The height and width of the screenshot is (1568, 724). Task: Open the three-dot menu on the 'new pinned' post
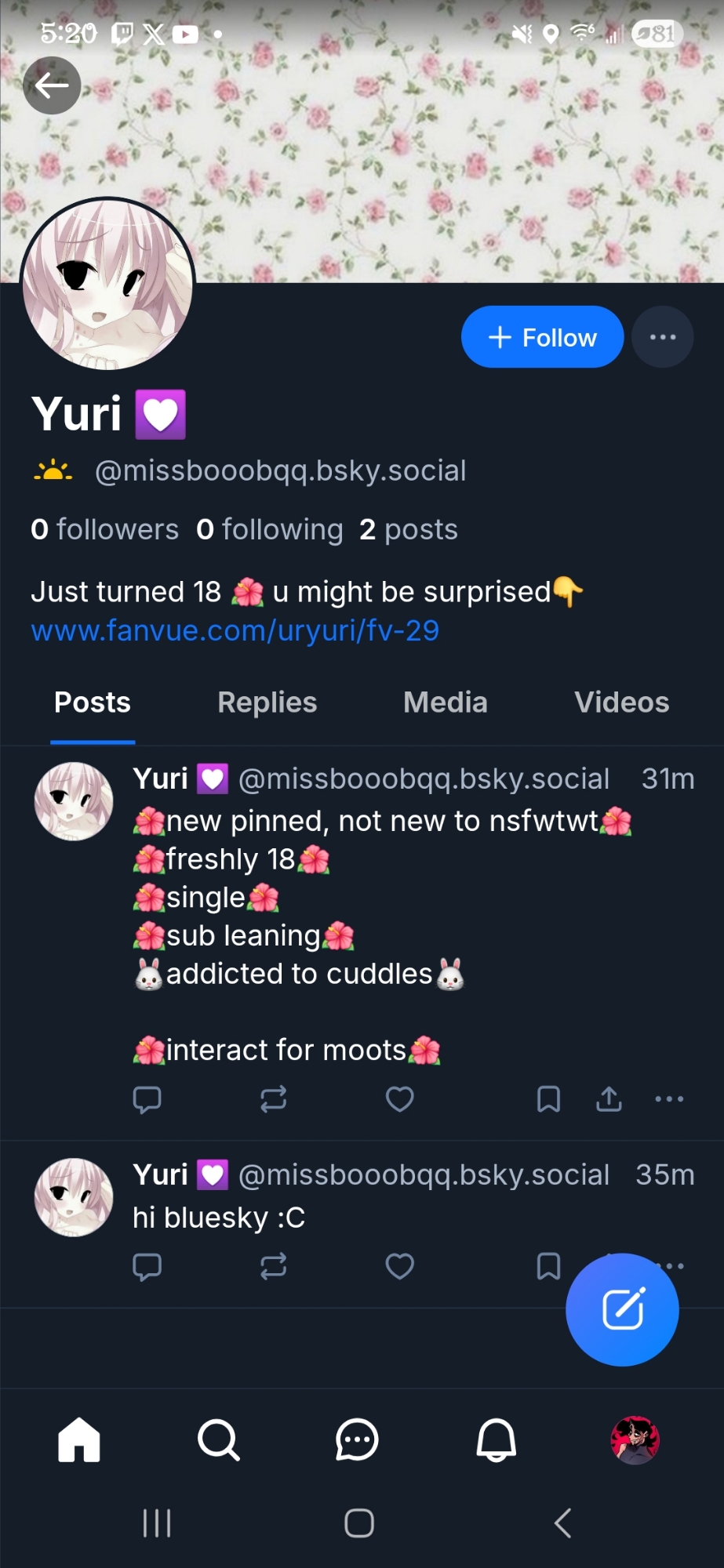[669, 1099]
